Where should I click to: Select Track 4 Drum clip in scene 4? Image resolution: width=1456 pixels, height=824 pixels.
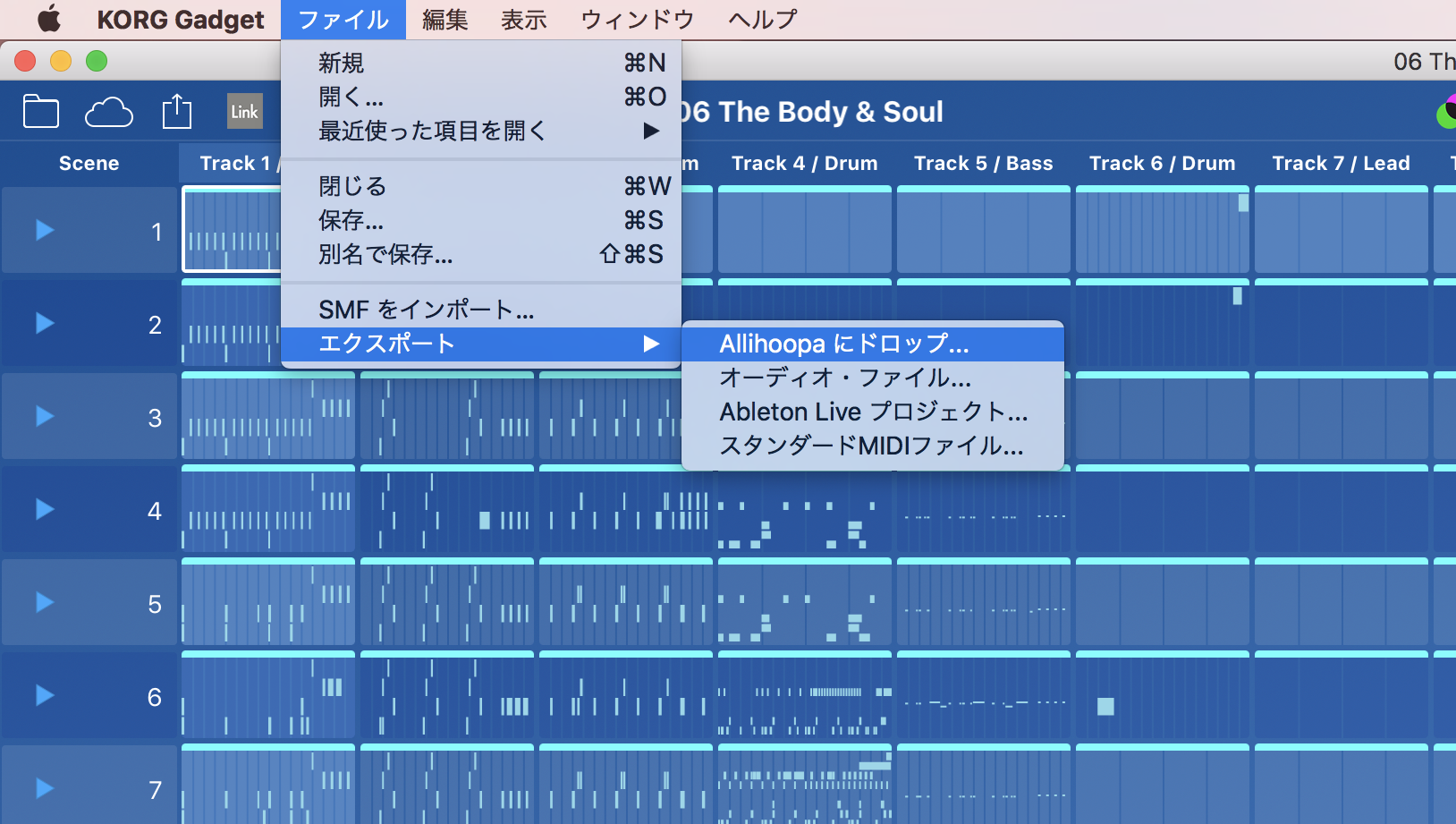tap(805, 508)
